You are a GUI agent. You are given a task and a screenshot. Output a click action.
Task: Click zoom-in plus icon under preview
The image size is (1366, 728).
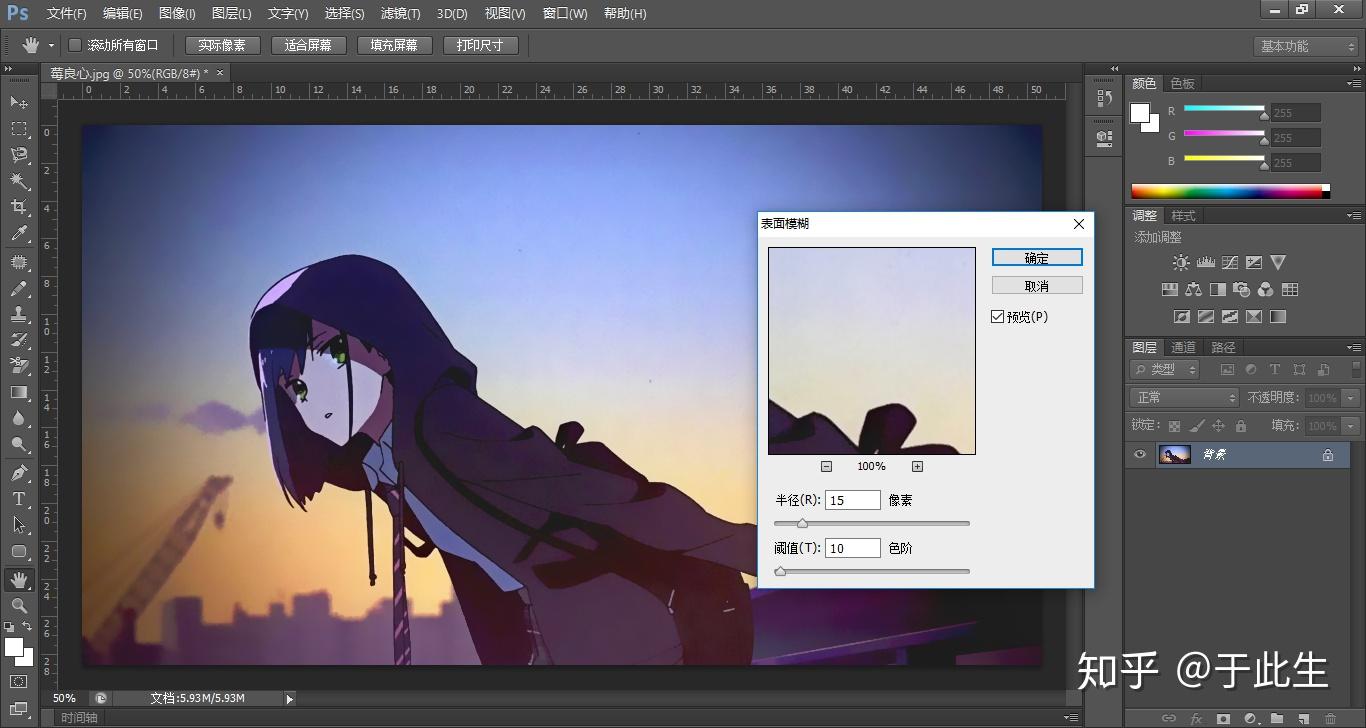tap(917, 466)
